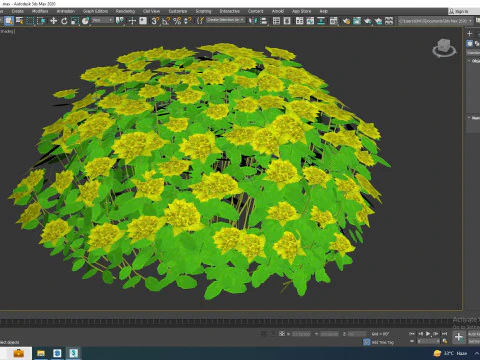Toggle the Scene Explorer
480x360 pixels.
pos(276,21)
